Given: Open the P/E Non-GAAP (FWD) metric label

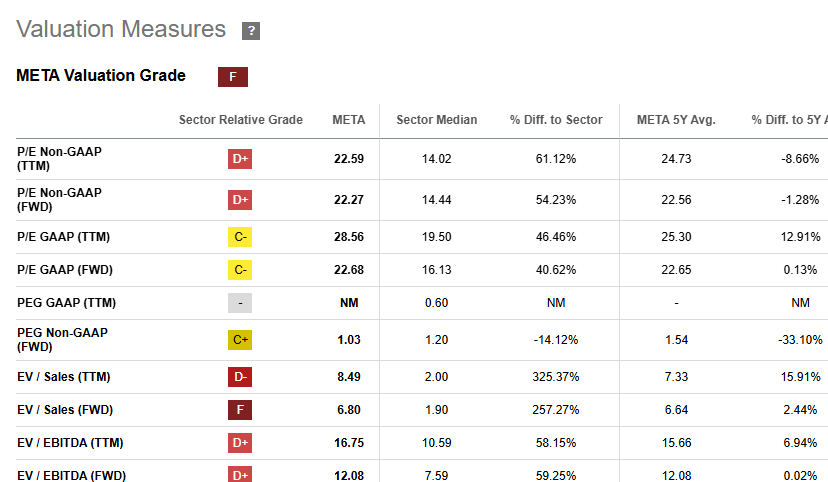Looking at the screenshot, I should coord(59,200).
